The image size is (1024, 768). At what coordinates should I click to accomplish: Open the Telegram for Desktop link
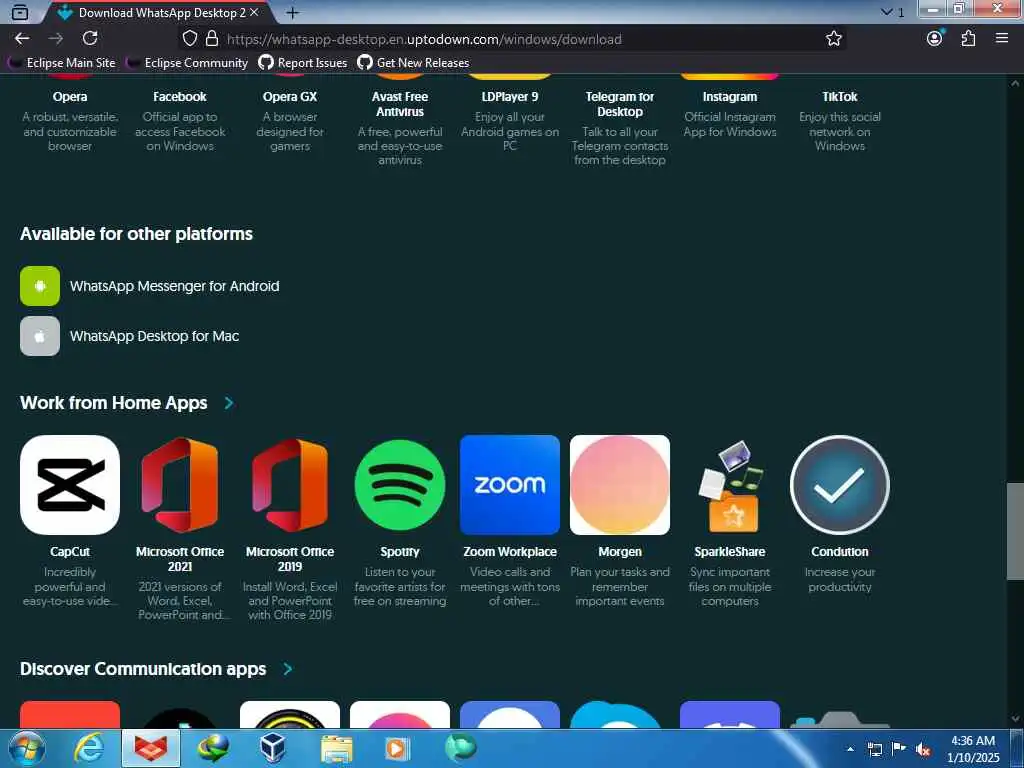coord(620,104)
